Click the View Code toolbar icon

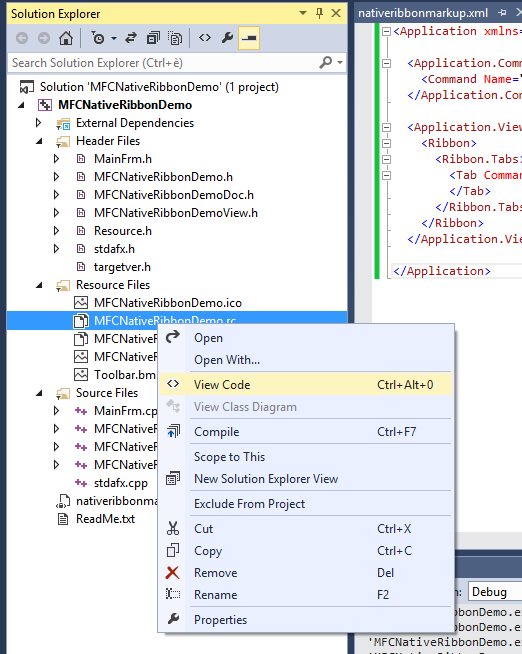click(x=205, y=38)
